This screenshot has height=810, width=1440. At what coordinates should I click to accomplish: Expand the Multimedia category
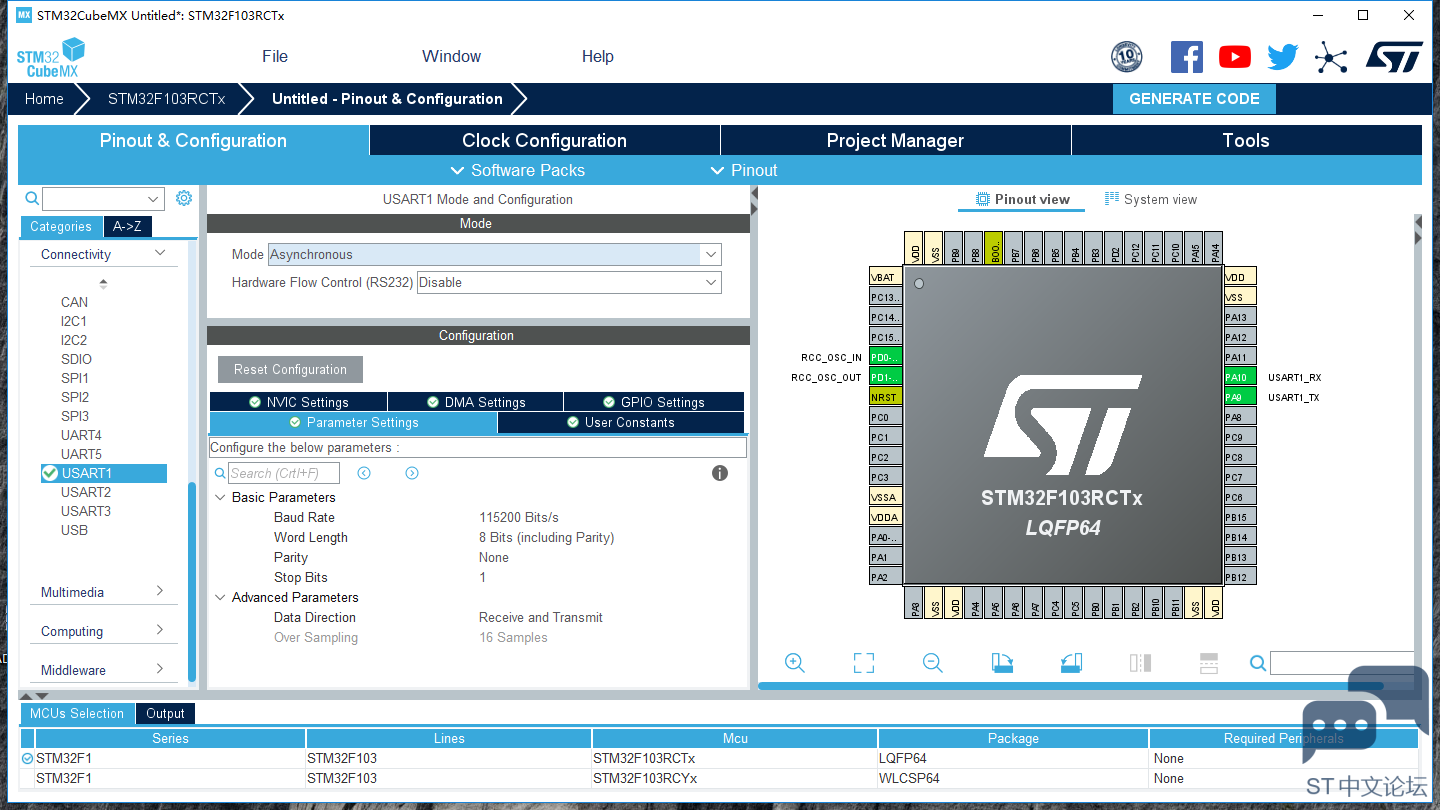[x=104, y=592]
